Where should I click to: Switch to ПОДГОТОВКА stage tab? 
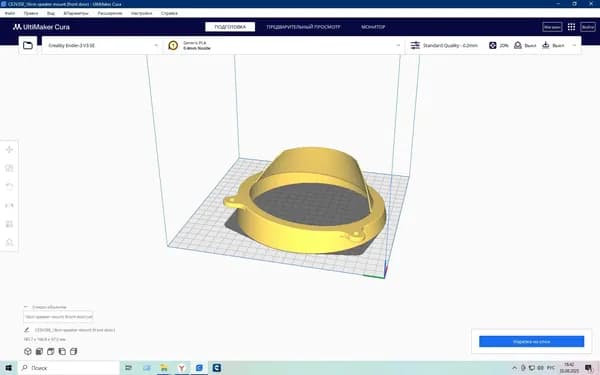(230, 27)
